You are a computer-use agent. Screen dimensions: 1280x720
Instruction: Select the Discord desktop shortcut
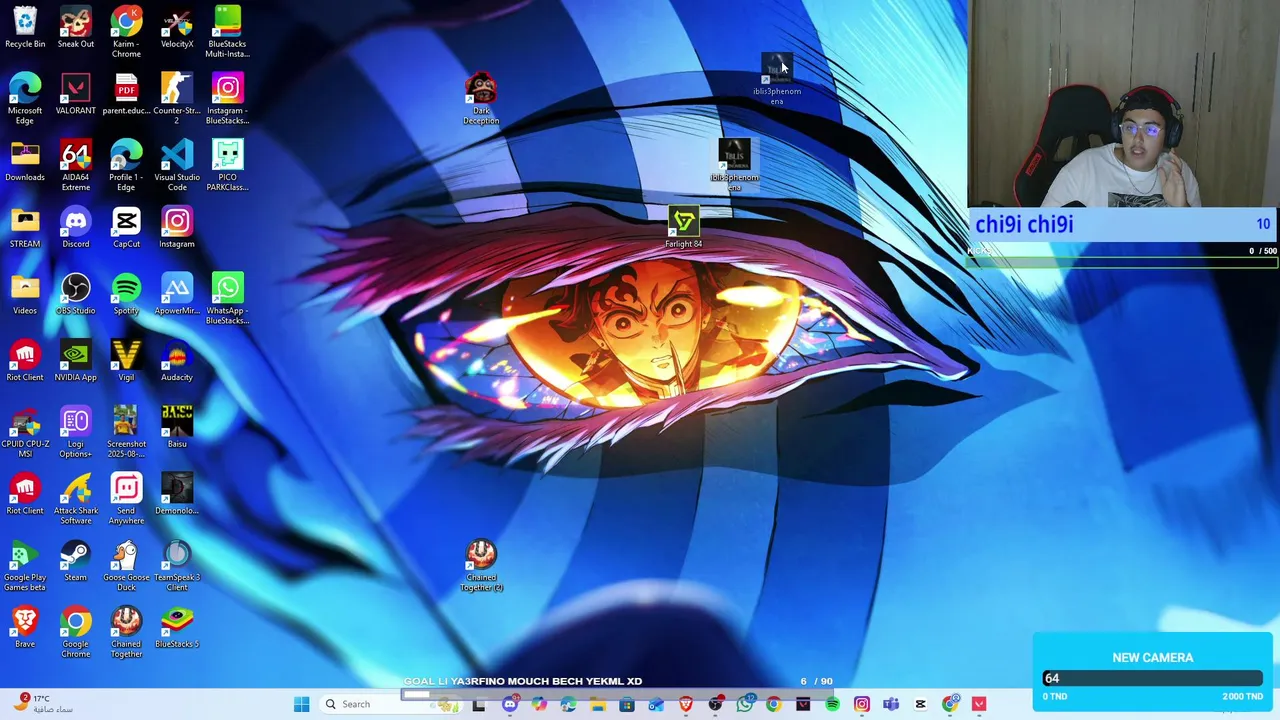76,228
